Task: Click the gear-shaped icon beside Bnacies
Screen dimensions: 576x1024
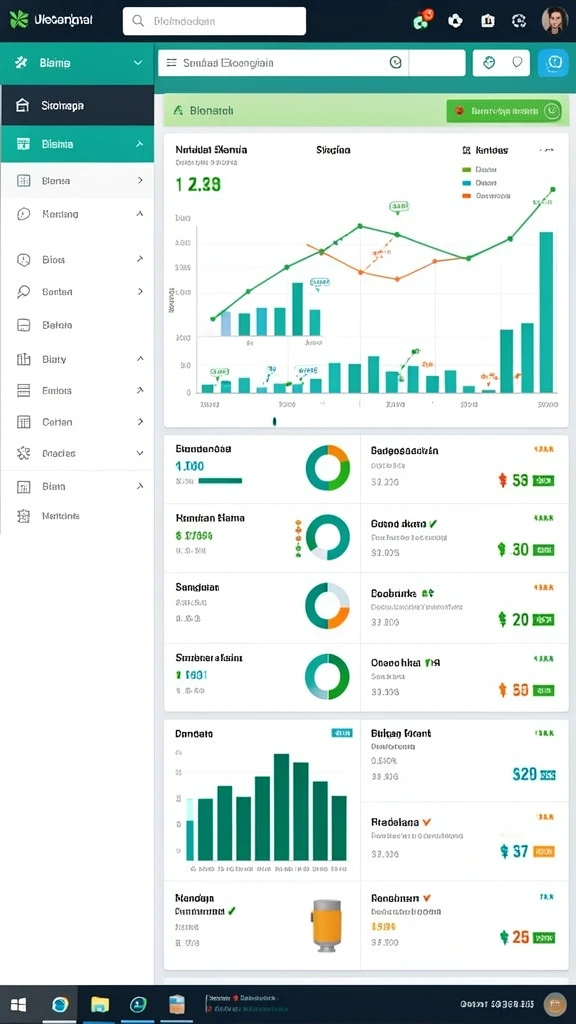Action: coord(24,453)
